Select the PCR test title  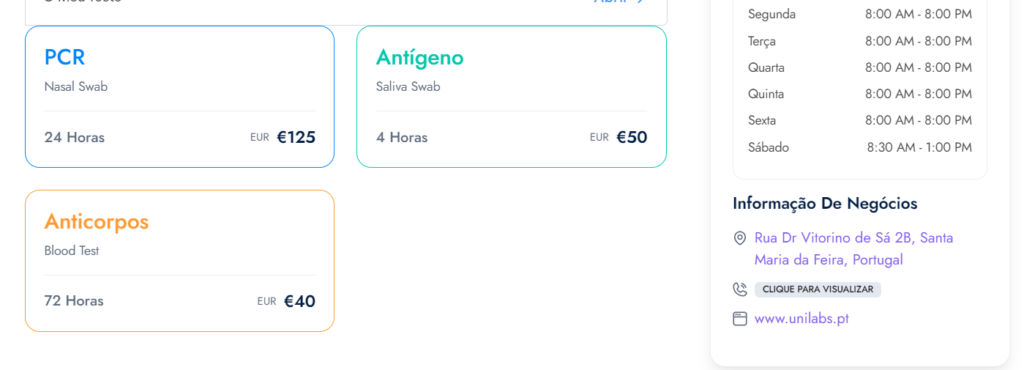(x=65, y=57)
